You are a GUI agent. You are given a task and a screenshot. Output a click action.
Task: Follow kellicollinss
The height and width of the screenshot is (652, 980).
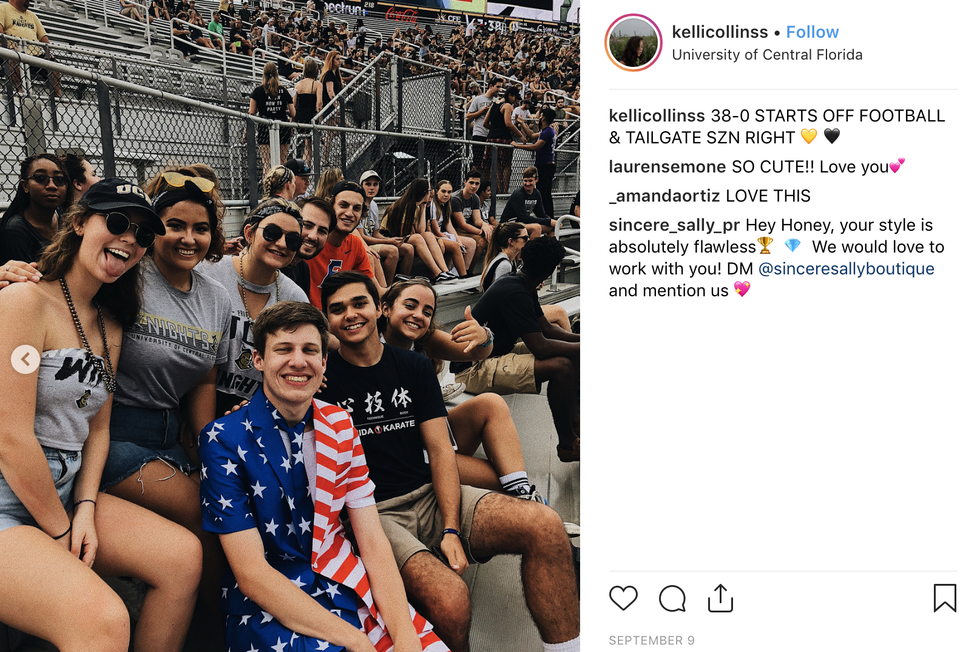[x=812, y=32]
